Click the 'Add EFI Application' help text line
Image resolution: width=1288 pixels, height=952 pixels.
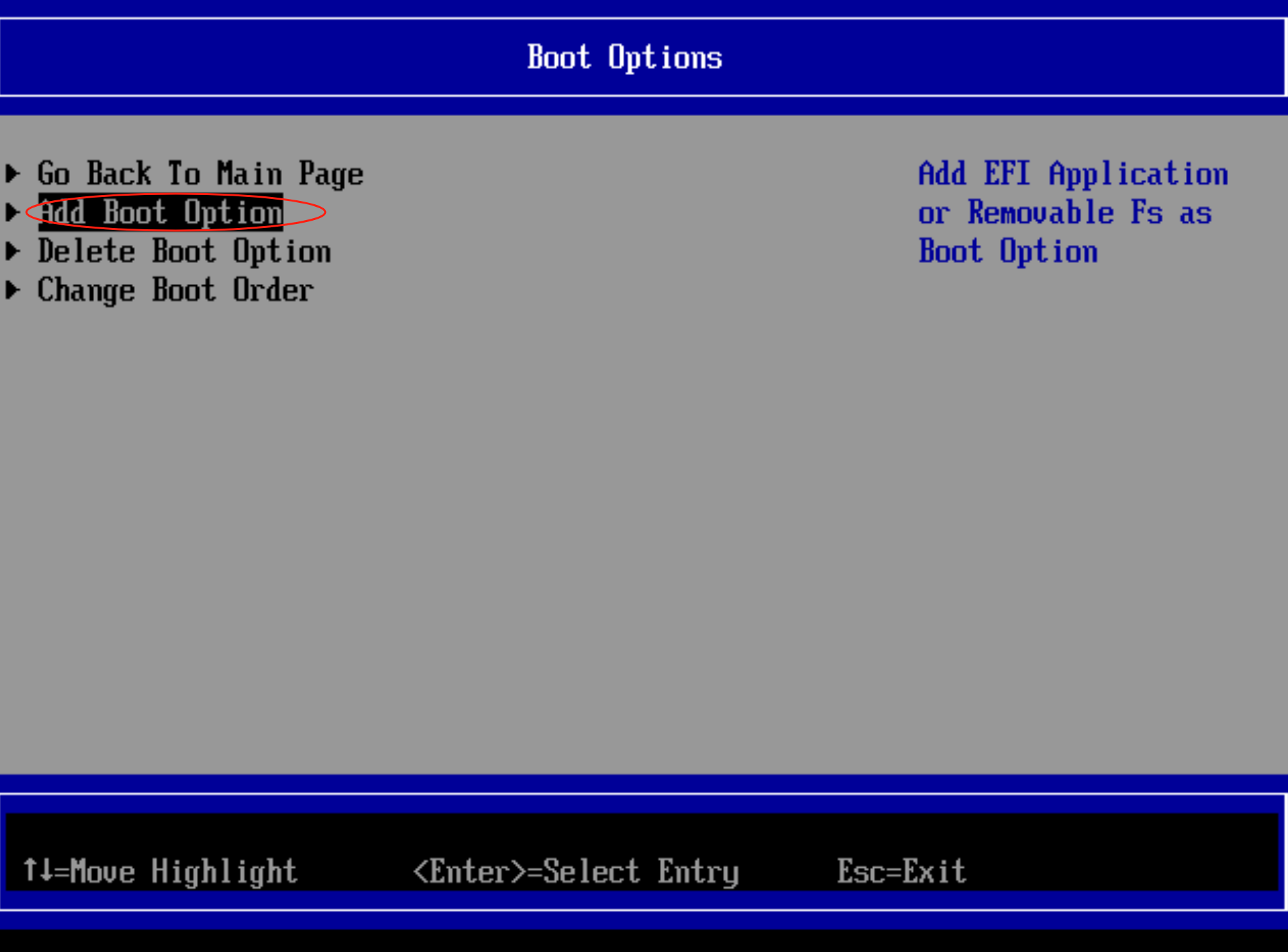click(x=1073, y=174)
